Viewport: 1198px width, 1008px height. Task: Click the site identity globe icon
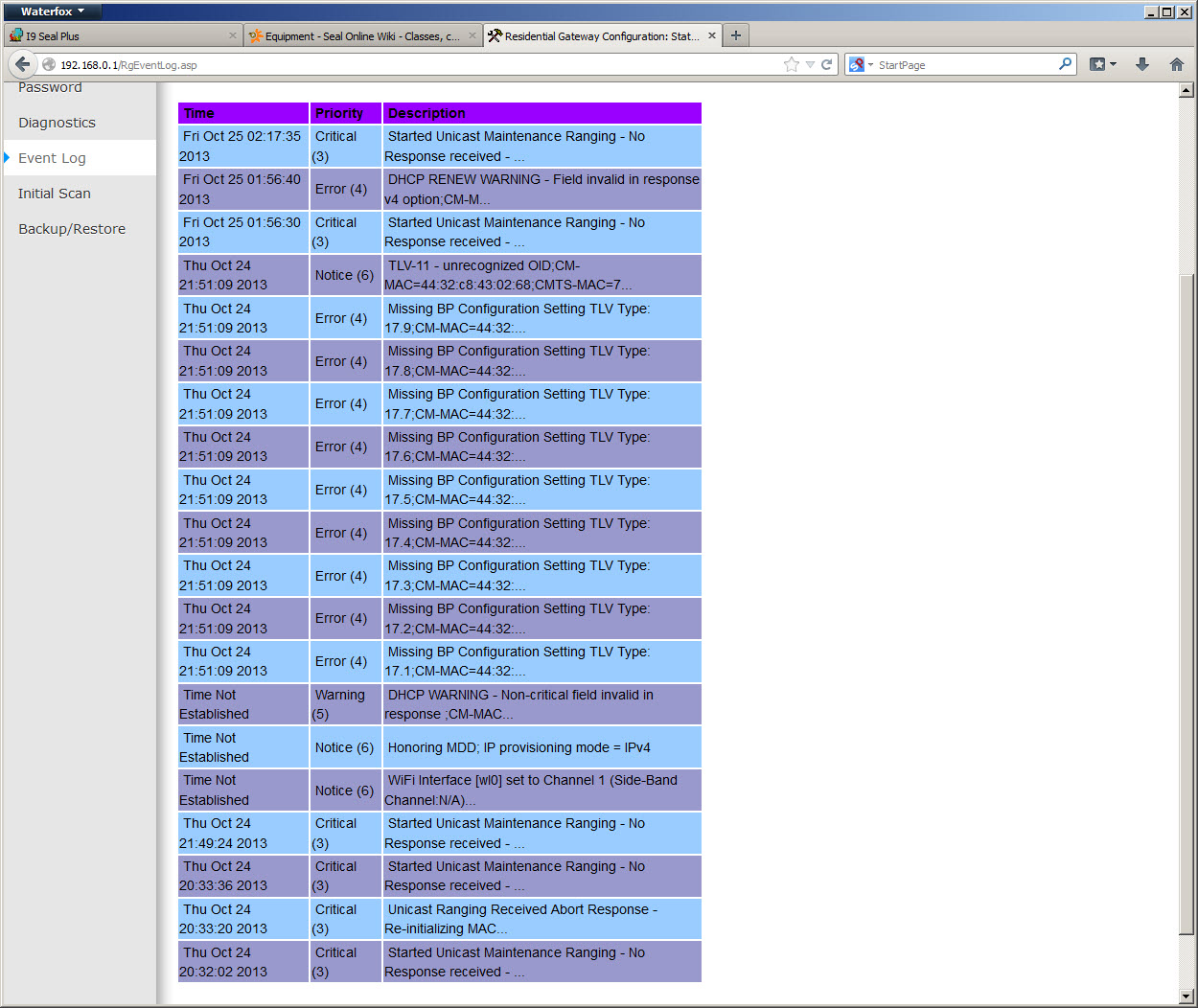pyautogui.click(x=49, y=64)
